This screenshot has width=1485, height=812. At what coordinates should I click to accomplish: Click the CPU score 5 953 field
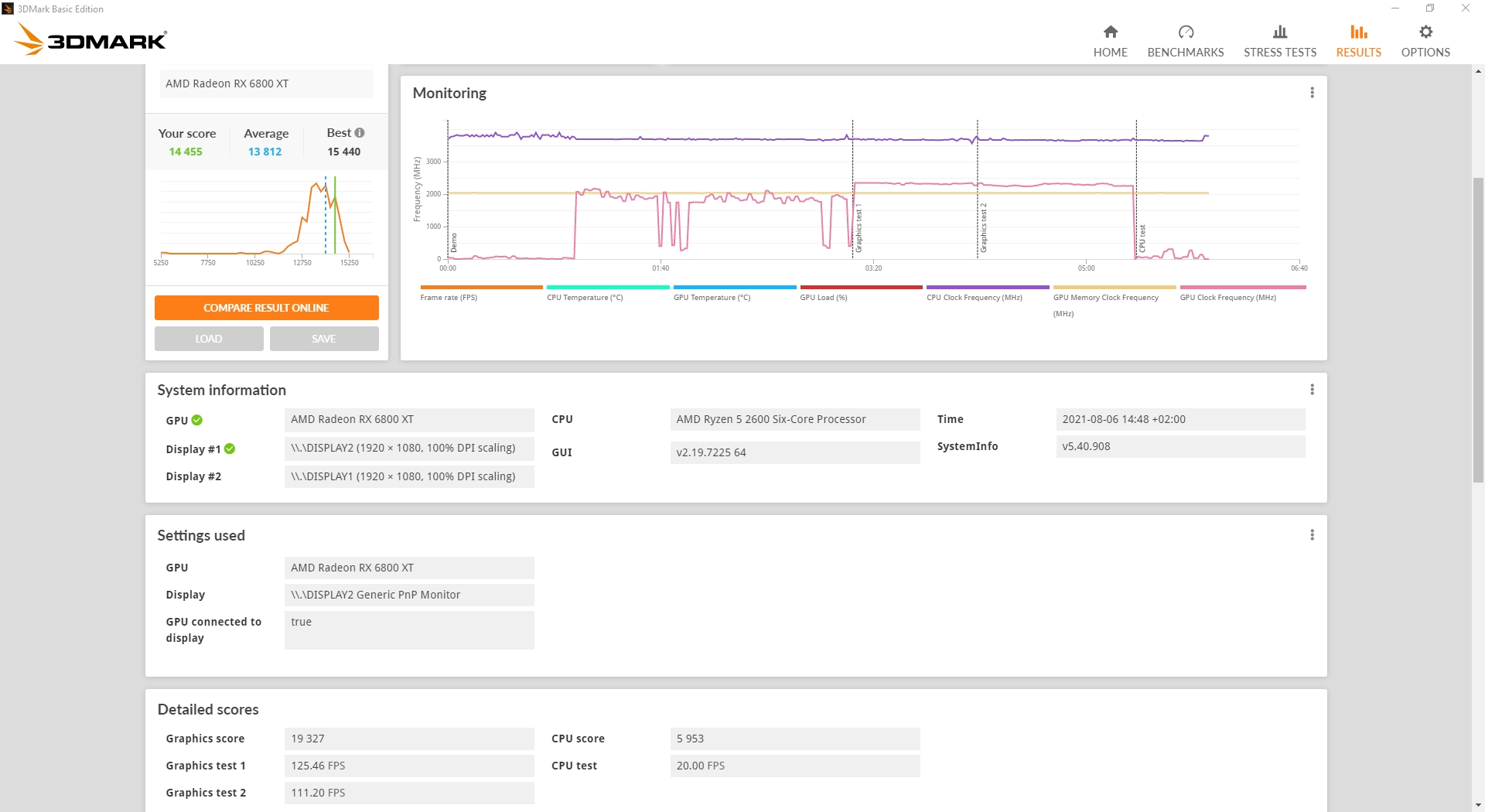click(795, 739)
